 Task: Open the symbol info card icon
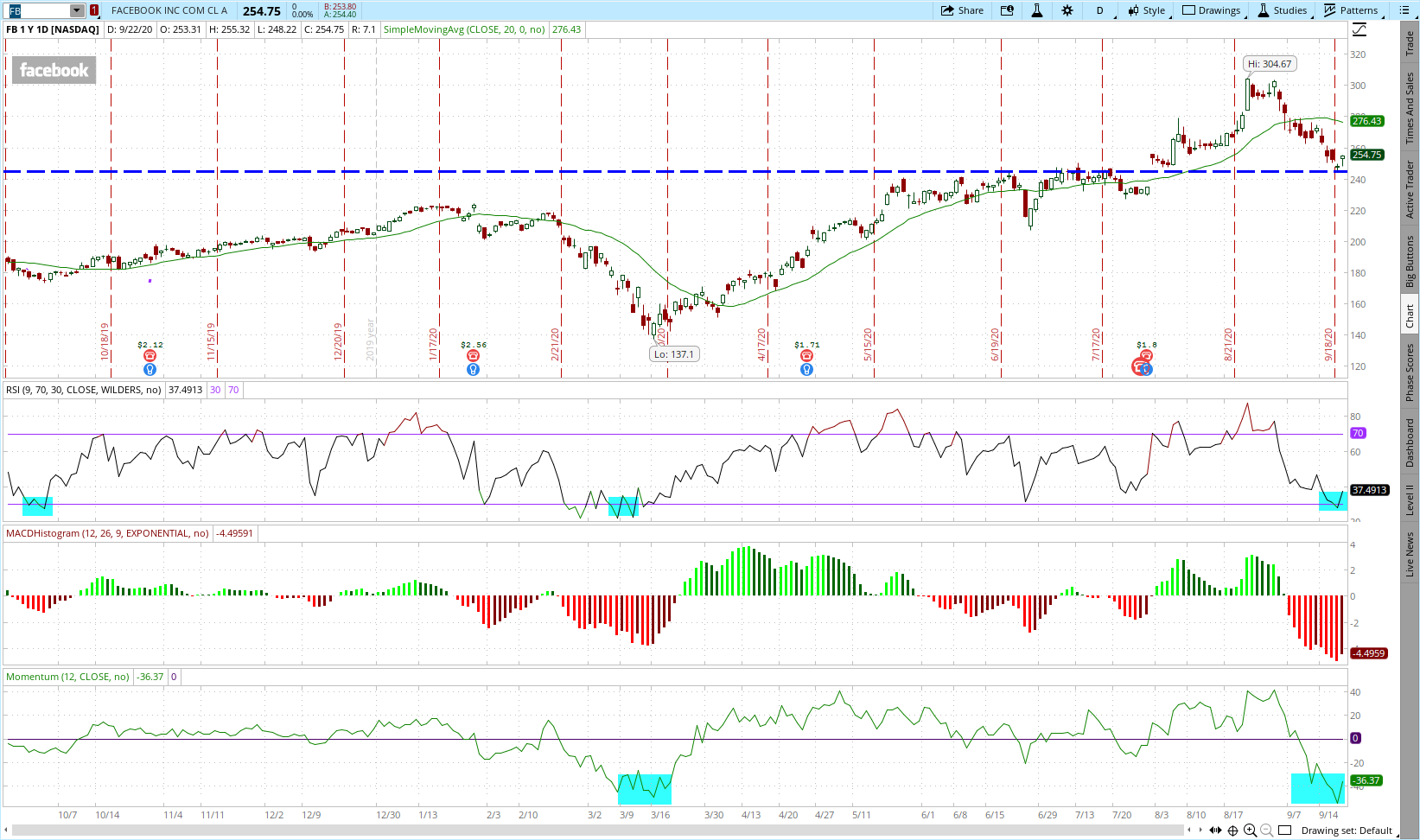coord(1007,10)
